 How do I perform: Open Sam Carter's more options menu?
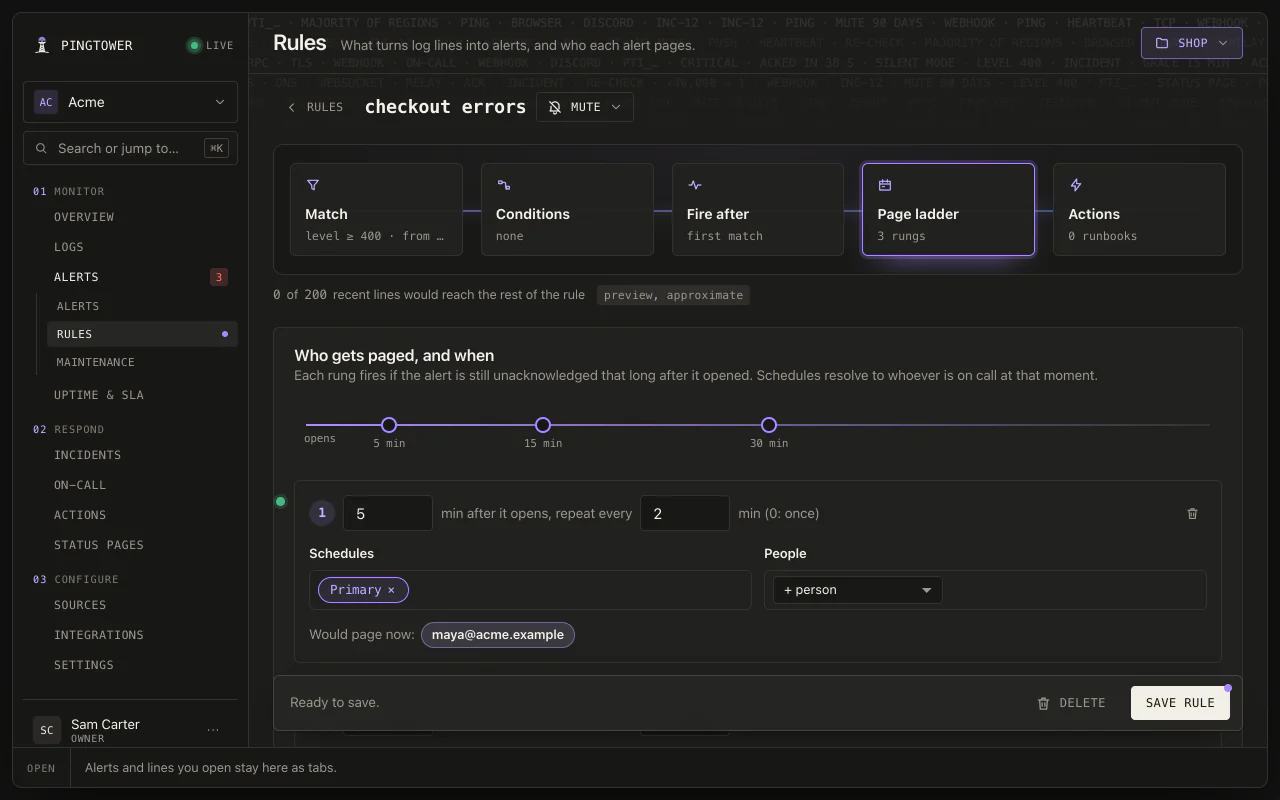tap(213, 730)
